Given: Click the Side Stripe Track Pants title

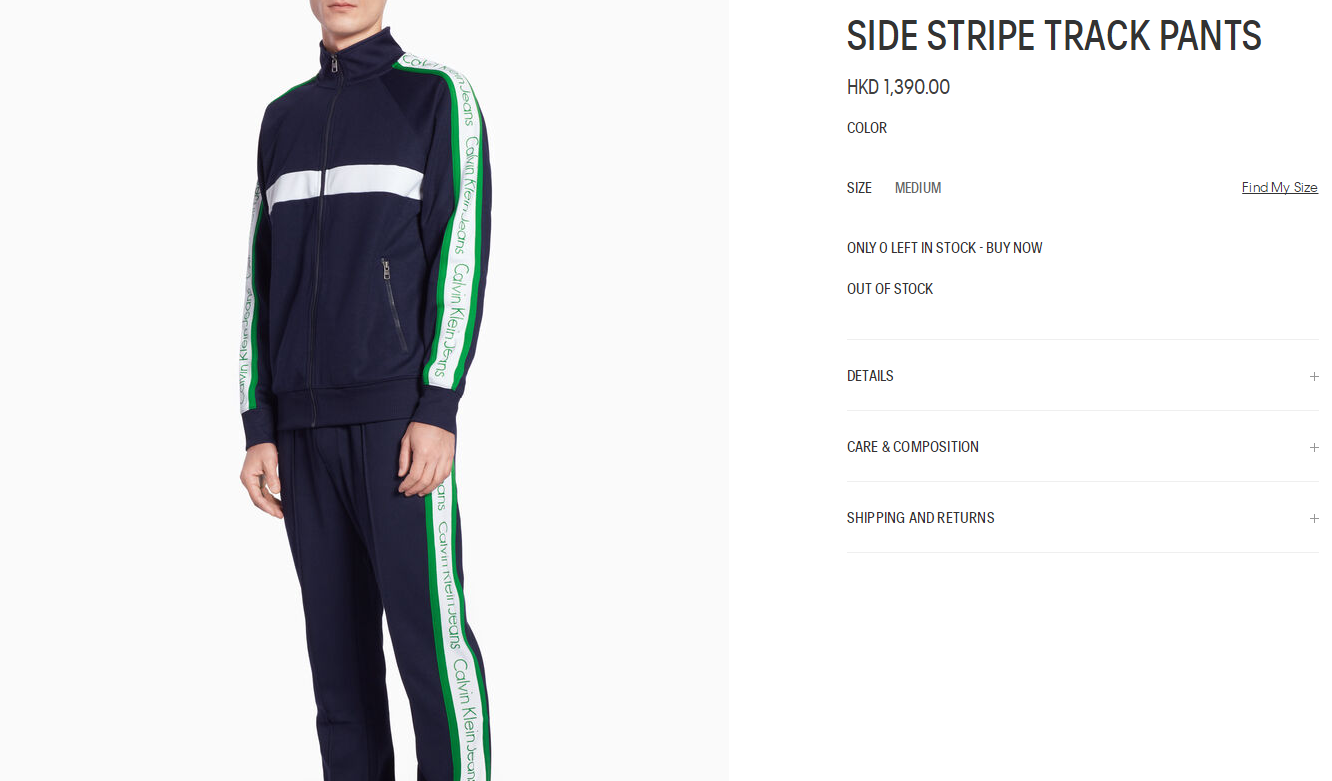Looking at the screenshot, I should [x=1054, y=36].
